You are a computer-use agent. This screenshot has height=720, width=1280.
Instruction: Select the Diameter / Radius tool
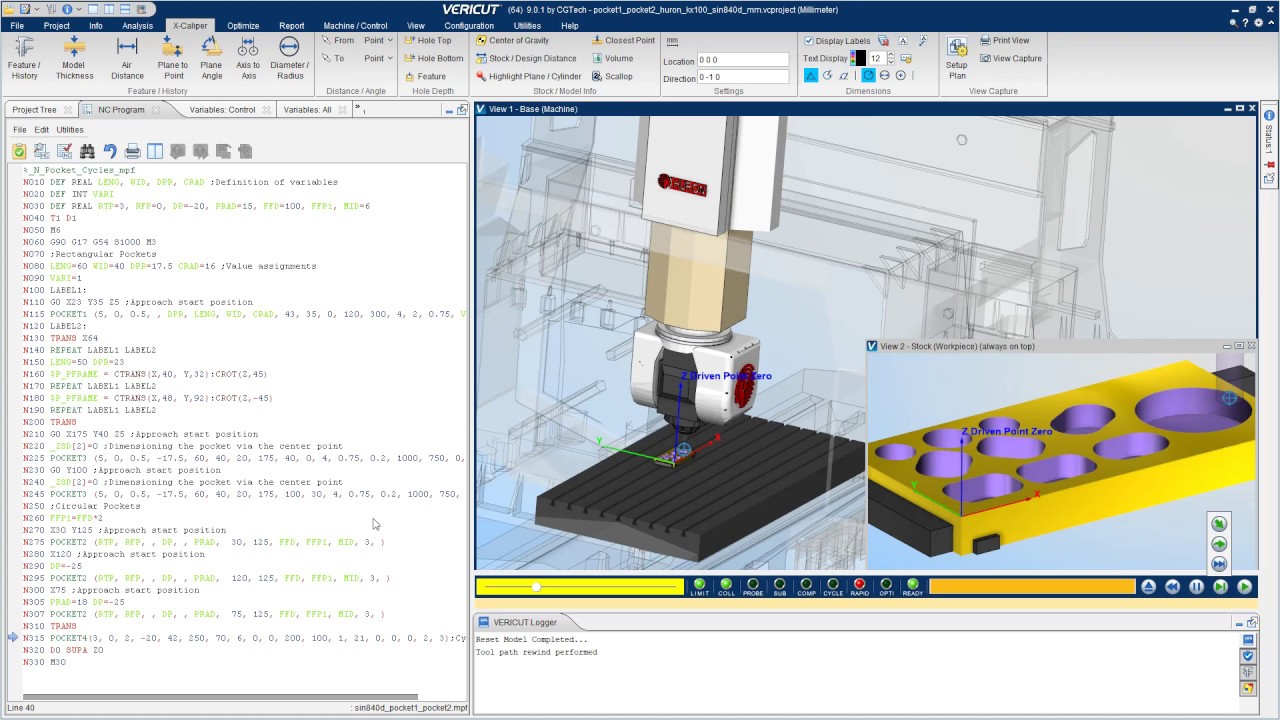(x=289, y=58)
